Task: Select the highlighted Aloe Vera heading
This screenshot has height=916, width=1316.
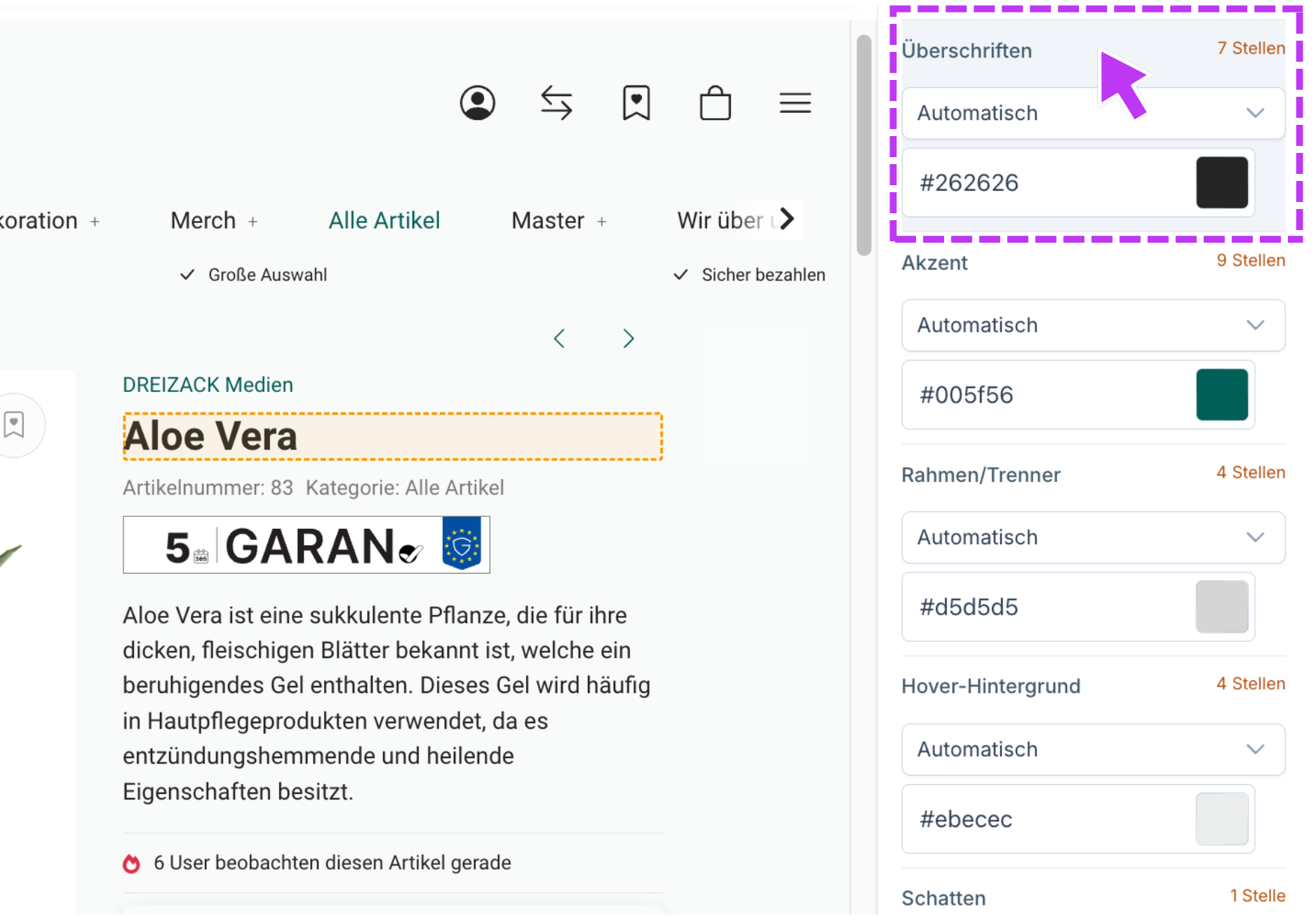Action: (x=393, y=436)
